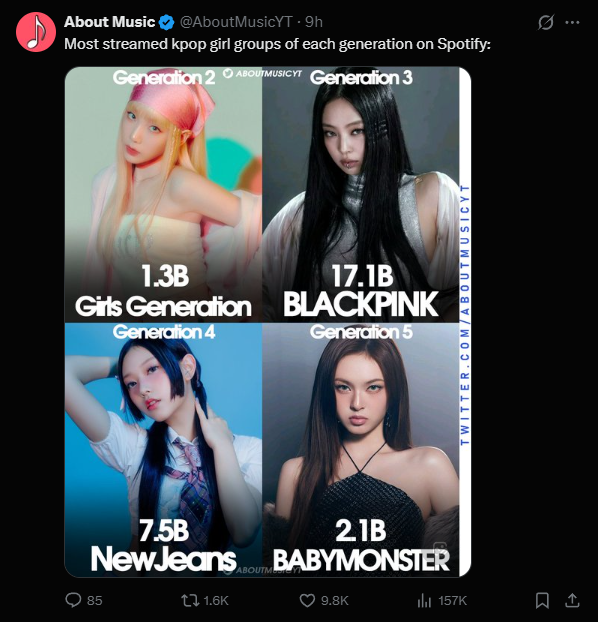Screen dimensions: 598x622
Task: Open the Grok explain icon
Action: coord(546,22)
